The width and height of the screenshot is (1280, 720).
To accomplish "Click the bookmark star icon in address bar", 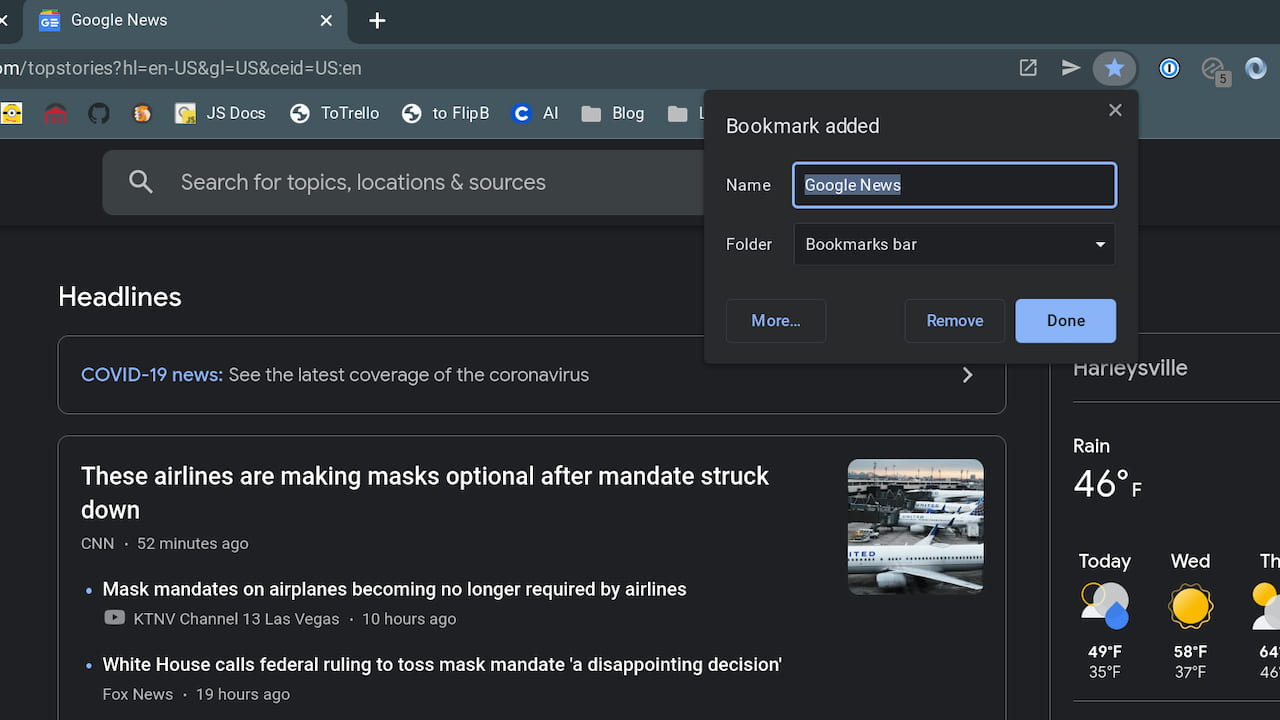I will (x=1114, y=68).
